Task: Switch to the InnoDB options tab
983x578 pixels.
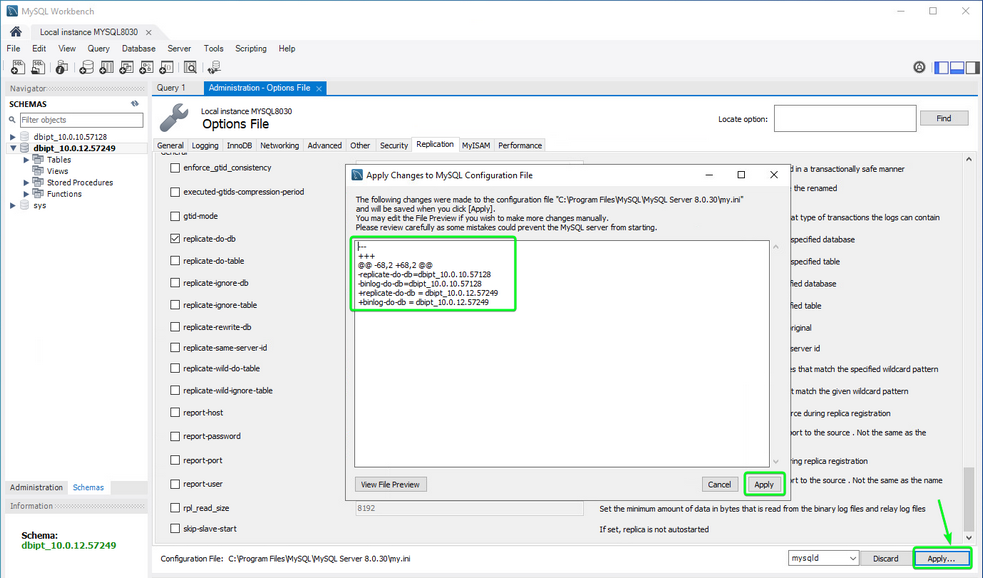Action: (x=239, y=145)
